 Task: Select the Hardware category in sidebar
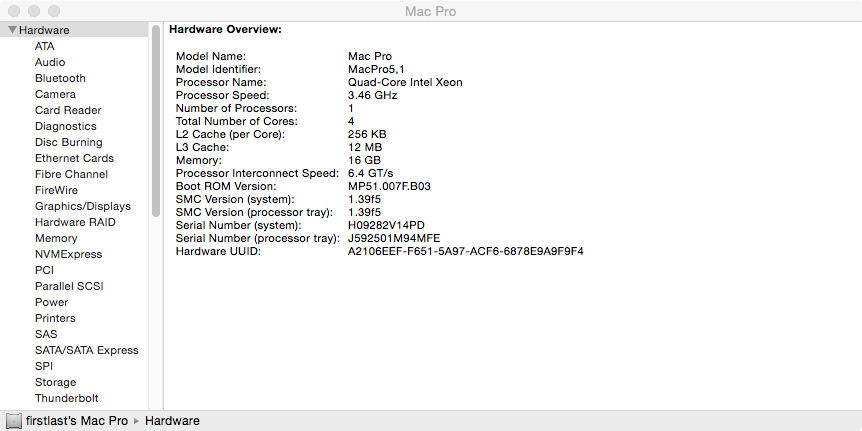[74, 30]
